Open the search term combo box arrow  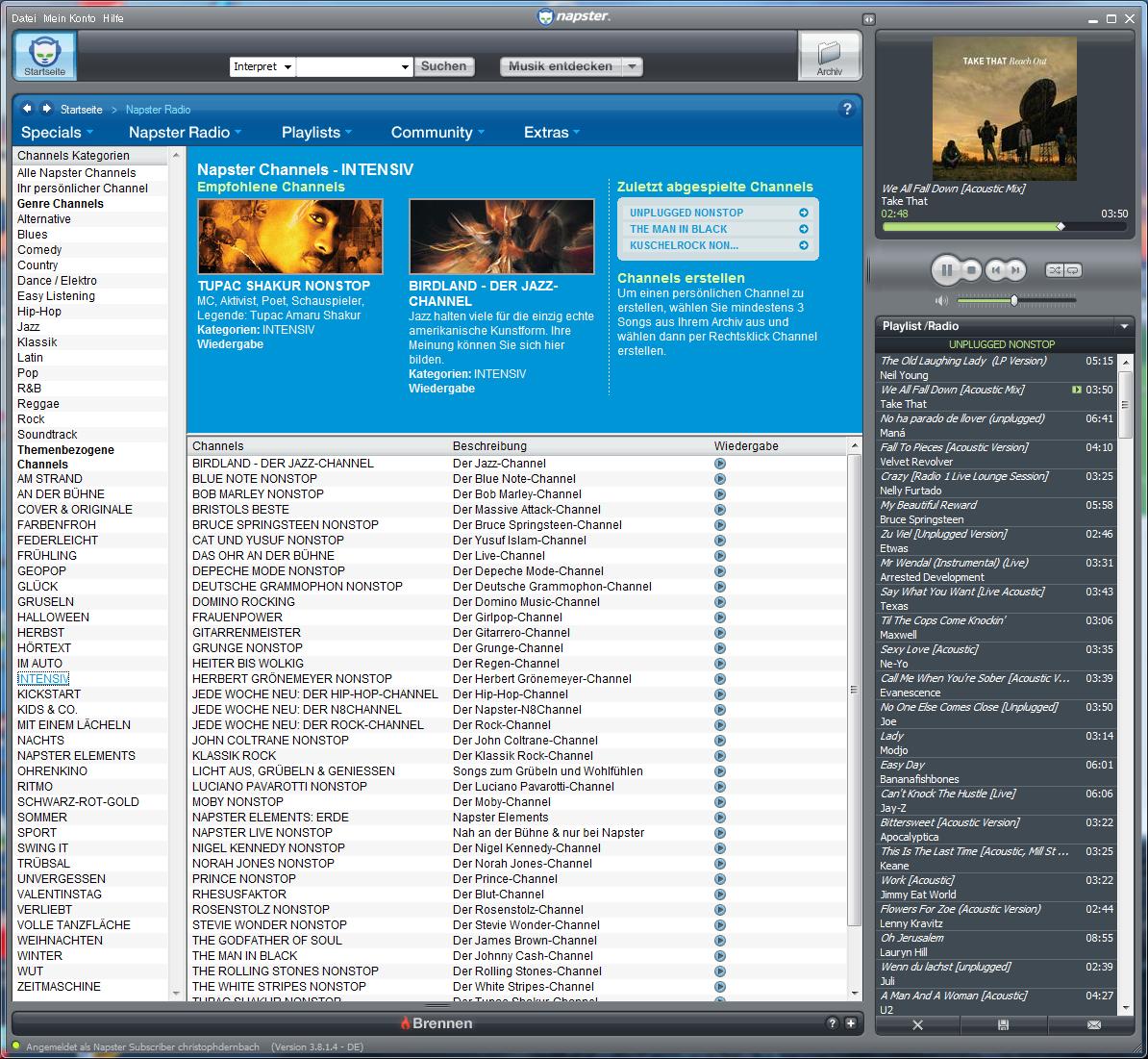[405, 67]
